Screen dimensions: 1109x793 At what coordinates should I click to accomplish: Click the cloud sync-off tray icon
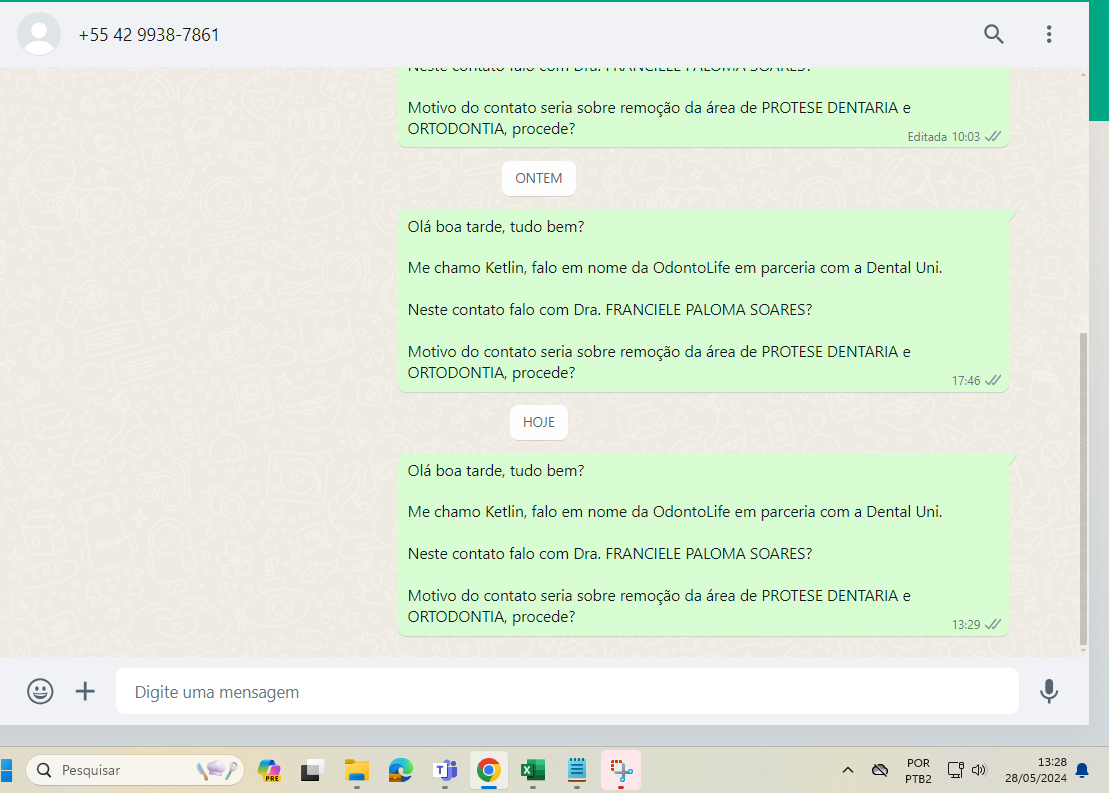pos(880,770)
